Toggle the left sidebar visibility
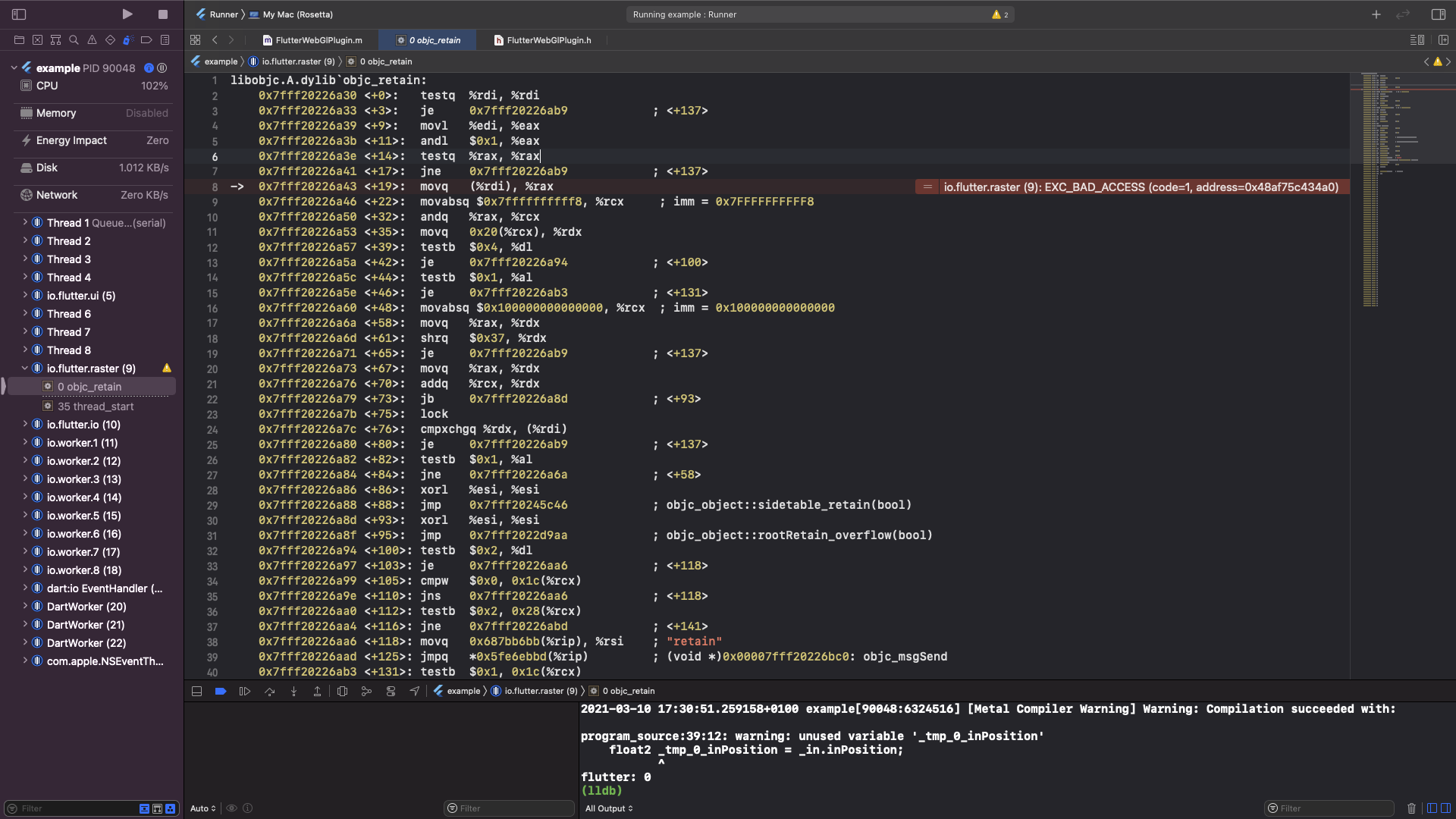This screenshot has width=1456, height=819. click(20, 14)
